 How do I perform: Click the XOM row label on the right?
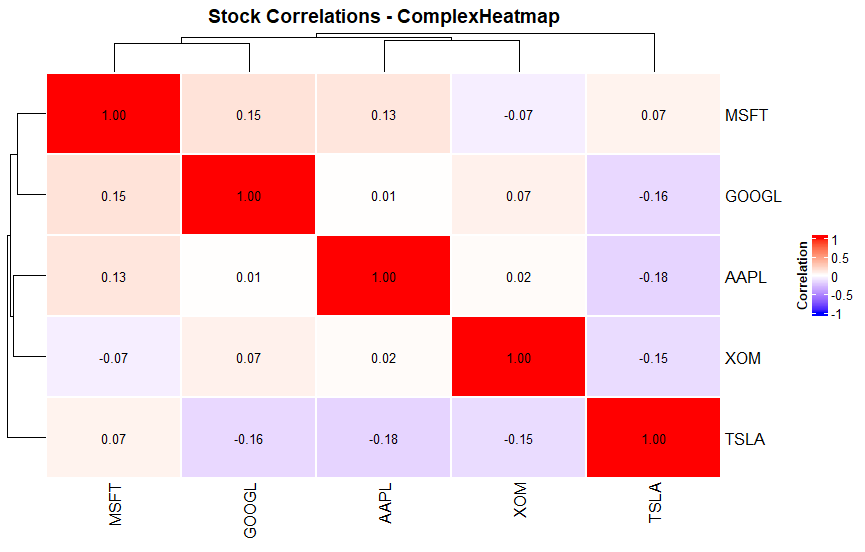click(x=743, y=358)
